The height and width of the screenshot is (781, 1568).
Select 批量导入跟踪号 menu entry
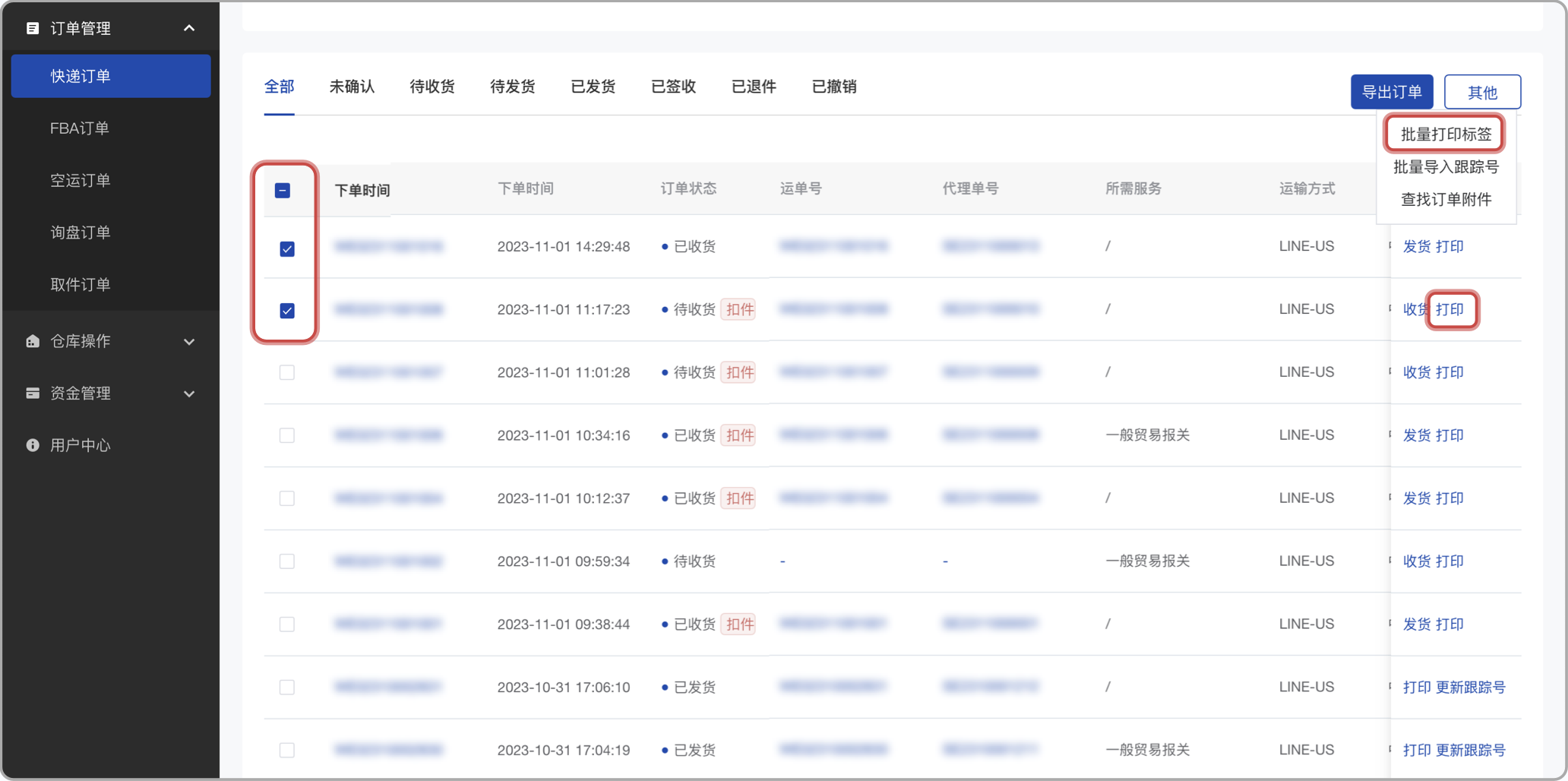point(1445,167)
